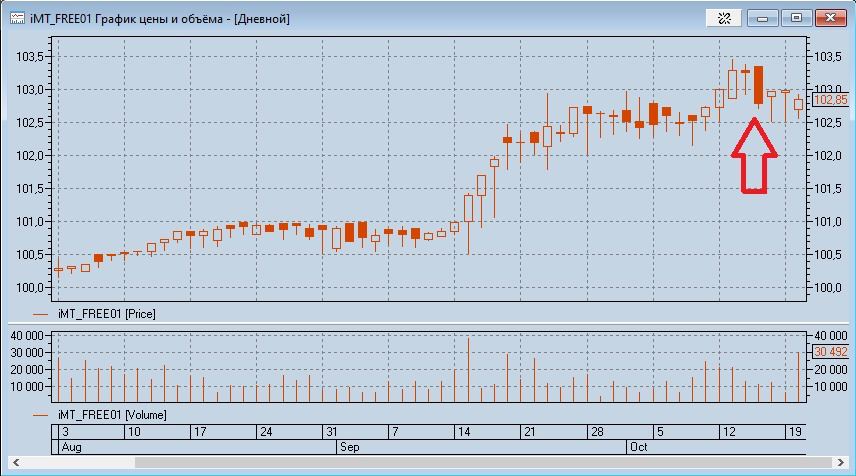Open the chart settings tools button
The height and width of the screenshot is (476, 856).
724,18
